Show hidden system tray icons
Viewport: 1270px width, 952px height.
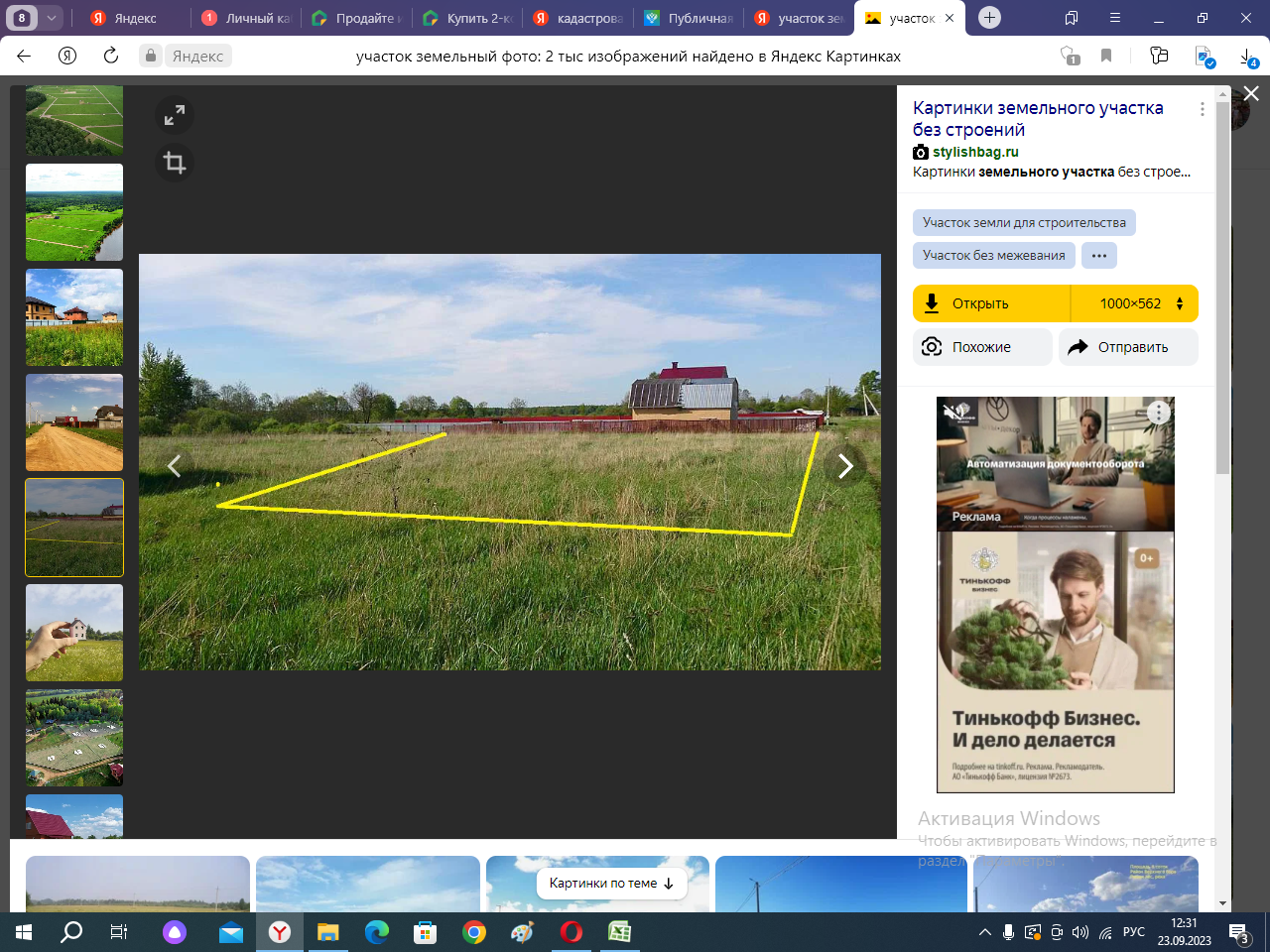pos(984,932)
